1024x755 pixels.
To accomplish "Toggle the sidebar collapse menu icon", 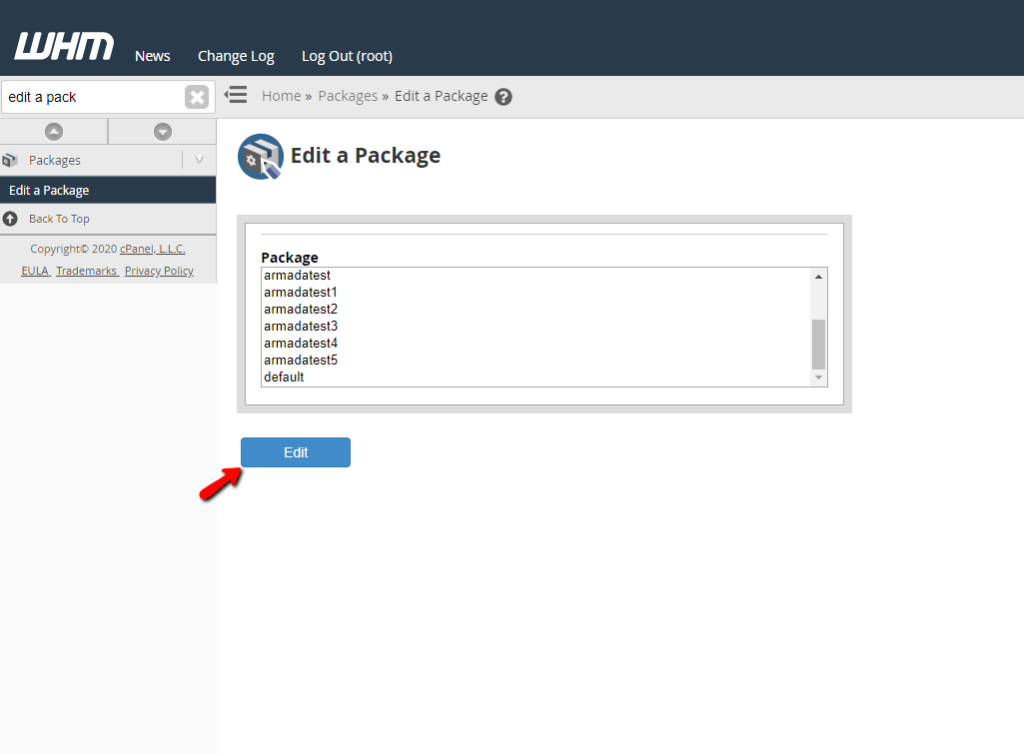I will click(236, 95).
